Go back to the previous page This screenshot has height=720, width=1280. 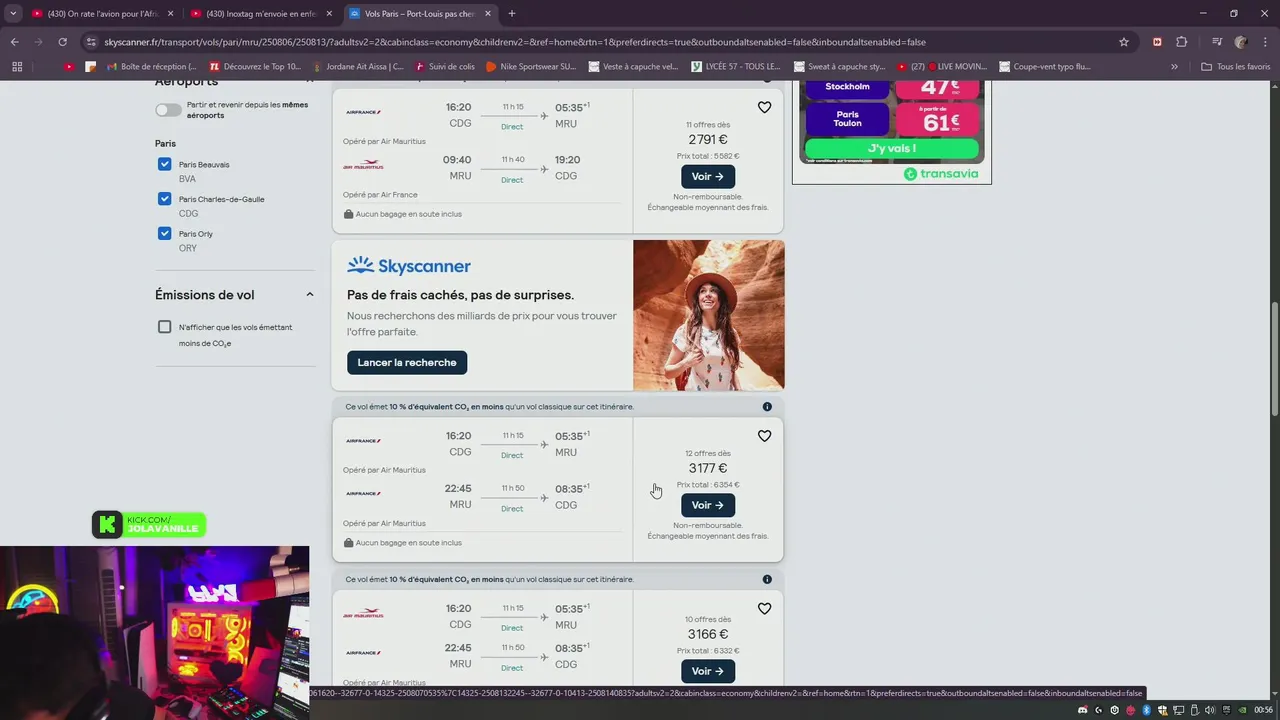[x=14, y=42]
